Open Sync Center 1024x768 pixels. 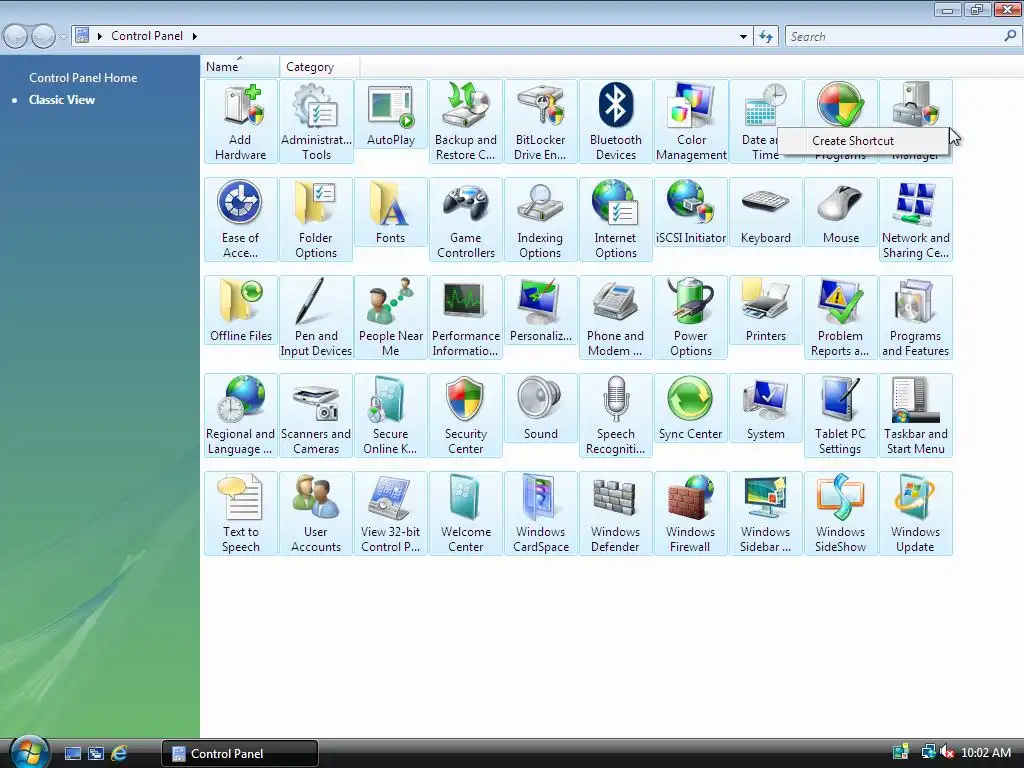(691, 408)
